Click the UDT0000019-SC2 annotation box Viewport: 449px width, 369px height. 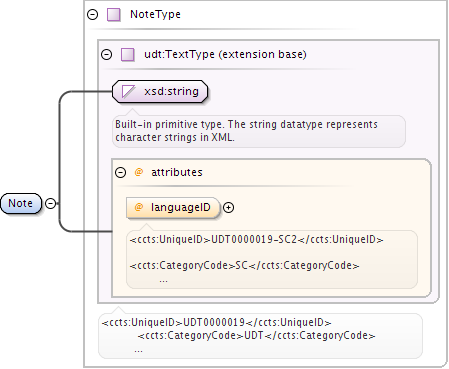point(272,259)
